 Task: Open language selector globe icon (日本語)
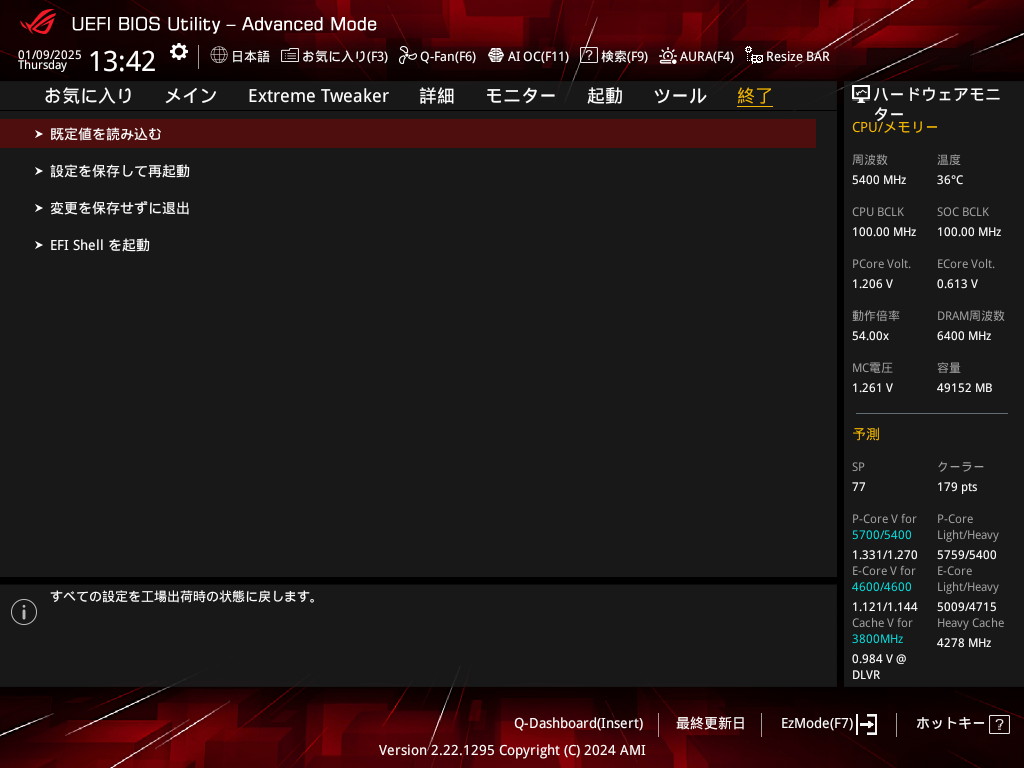pos(219,56)
